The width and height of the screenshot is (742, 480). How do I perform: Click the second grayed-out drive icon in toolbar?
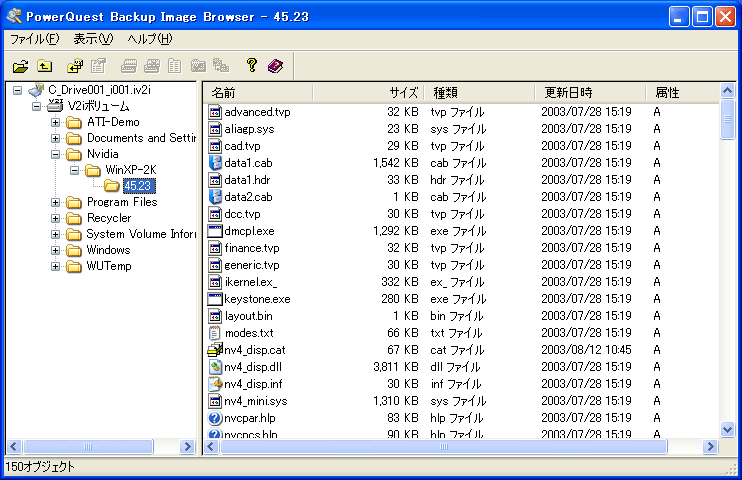tap(151, 66)
